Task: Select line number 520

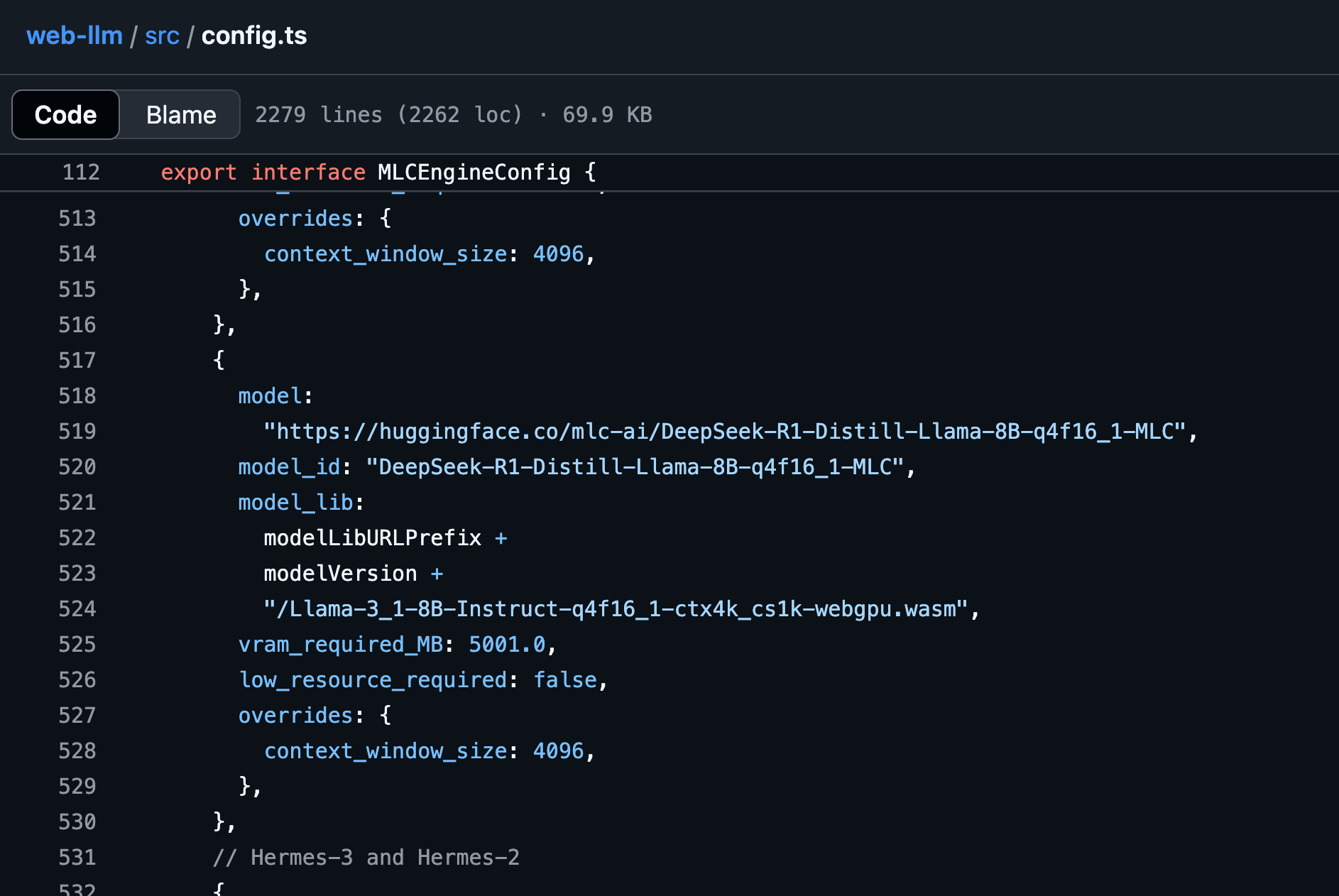Action: (x=77, y=466)
